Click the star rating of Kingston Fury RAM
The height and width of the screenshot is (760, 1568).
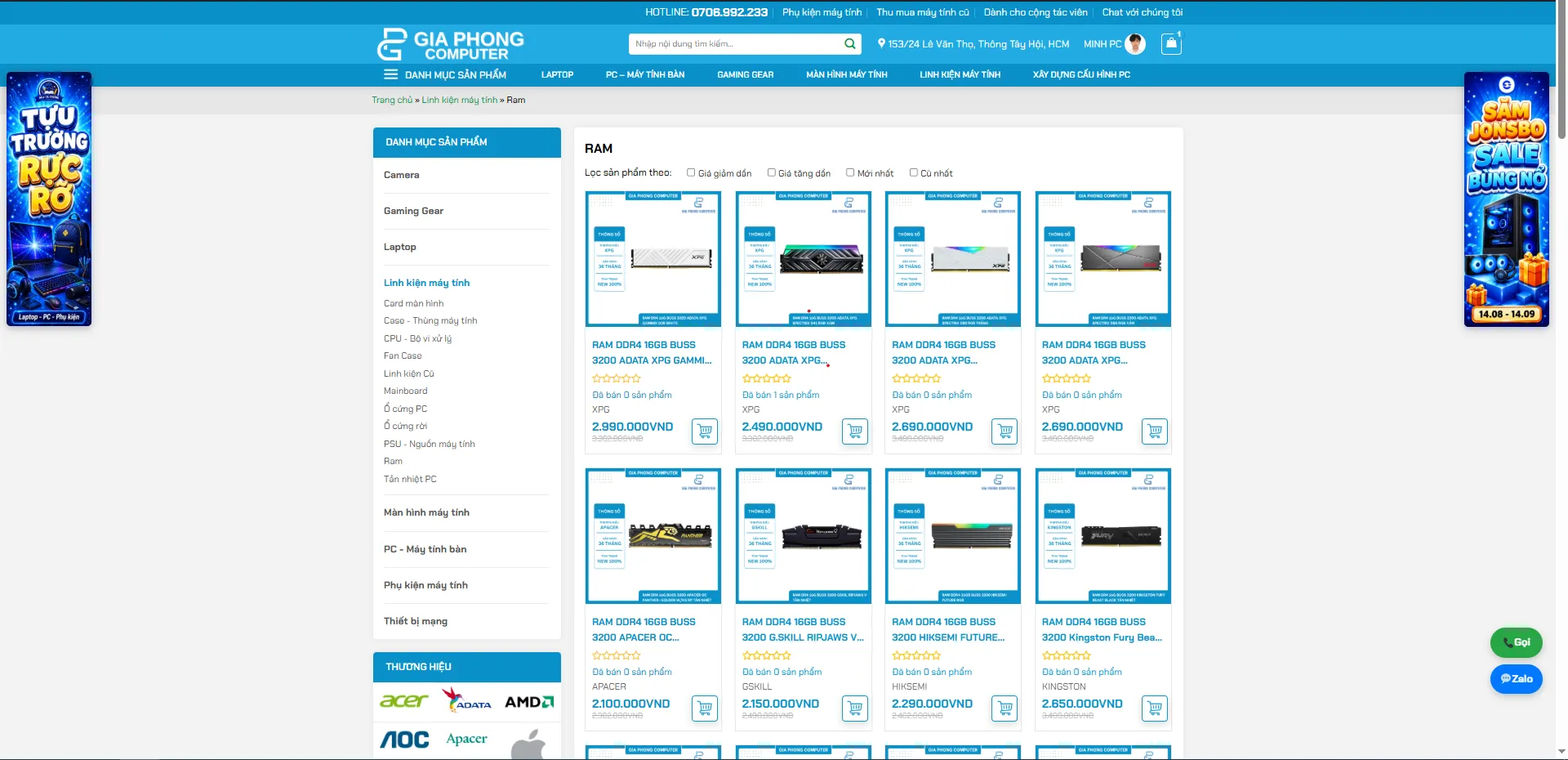point(1067,655)
